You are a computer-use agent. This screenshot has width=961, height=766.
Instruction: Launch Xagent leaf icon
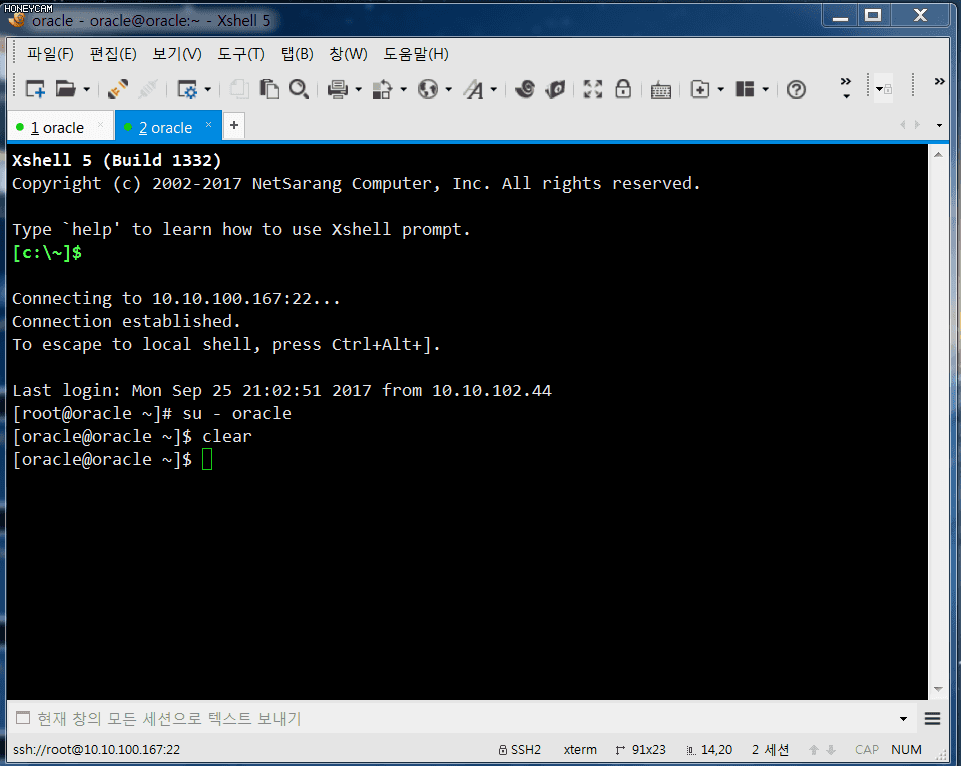pyautogui.click(x=555, y=89)
